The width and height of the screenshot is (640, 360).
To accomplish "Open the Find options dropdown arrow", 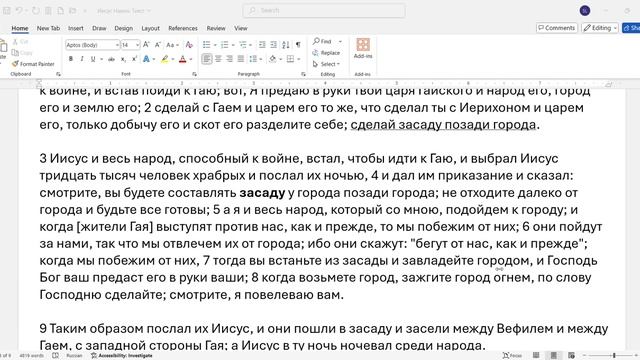I will (x=340, y=41).
